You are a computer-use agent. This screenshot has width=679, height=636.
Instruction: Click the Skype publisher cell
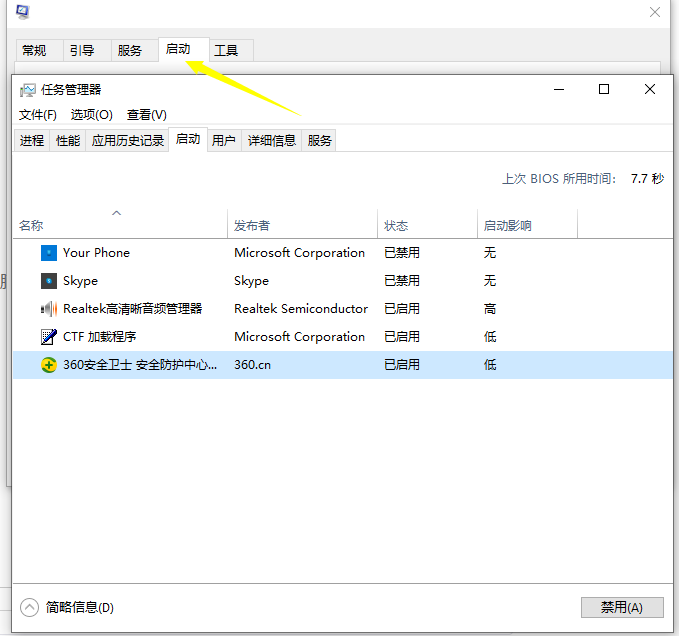pos(251,281)
